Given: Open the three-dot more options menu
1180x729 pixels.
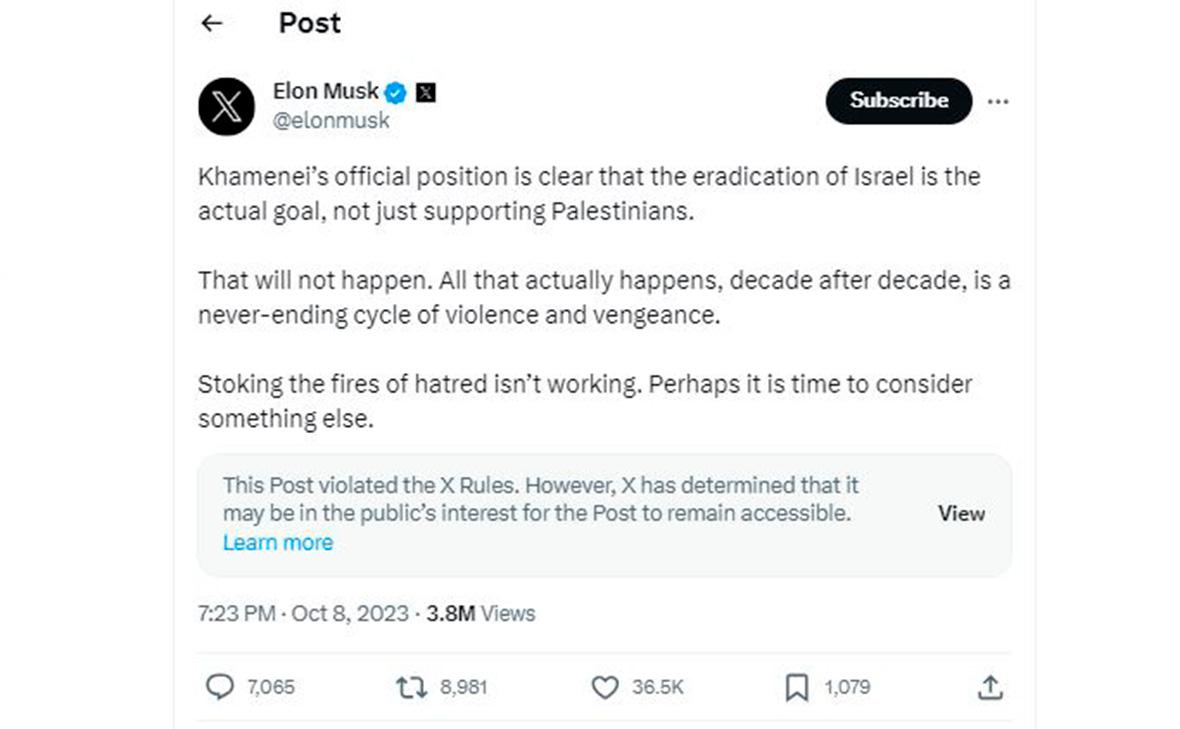Looking at the screenshot, I should point(997,101).
